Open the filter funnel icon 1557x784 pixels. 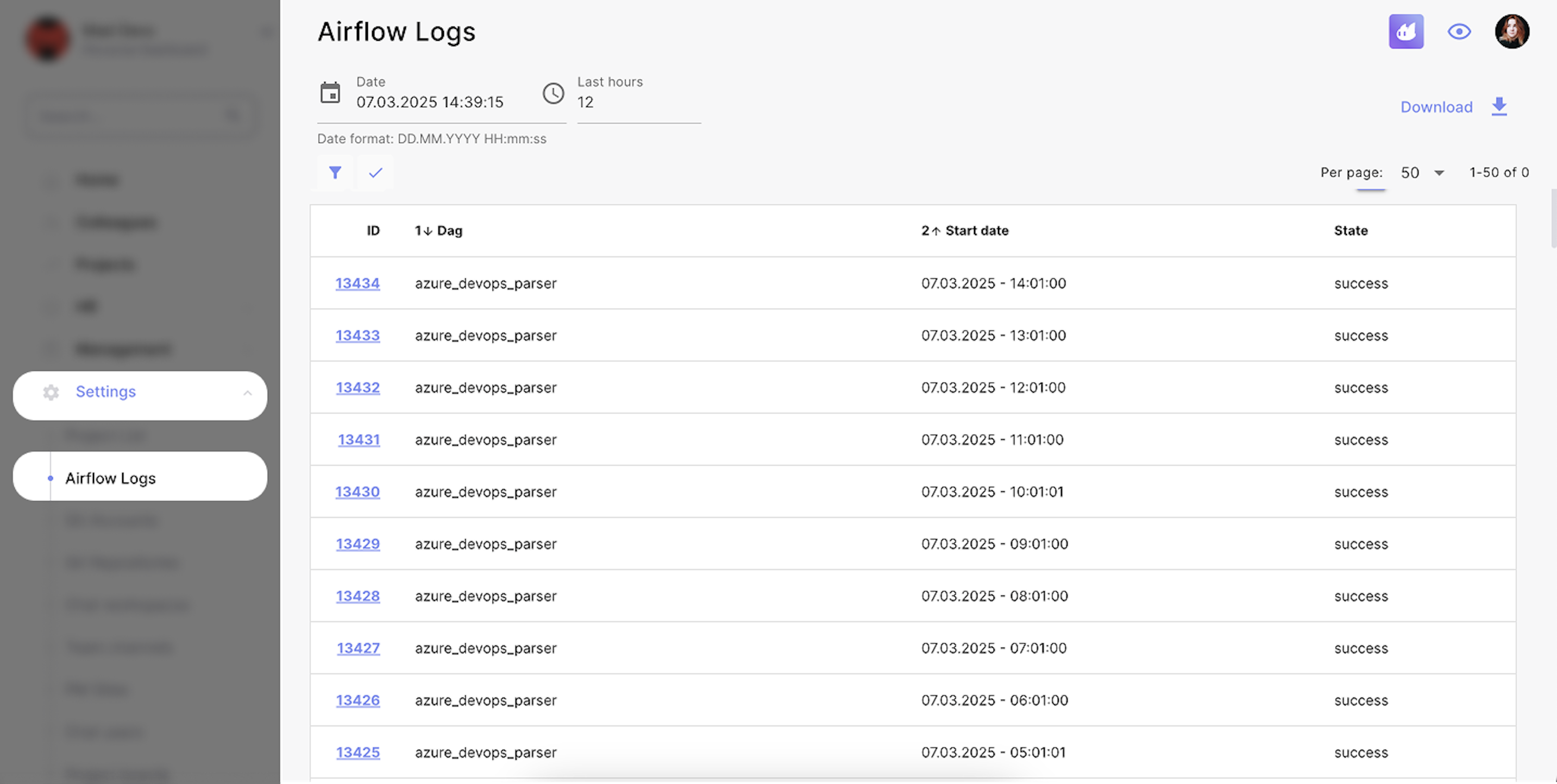point(335,173)
